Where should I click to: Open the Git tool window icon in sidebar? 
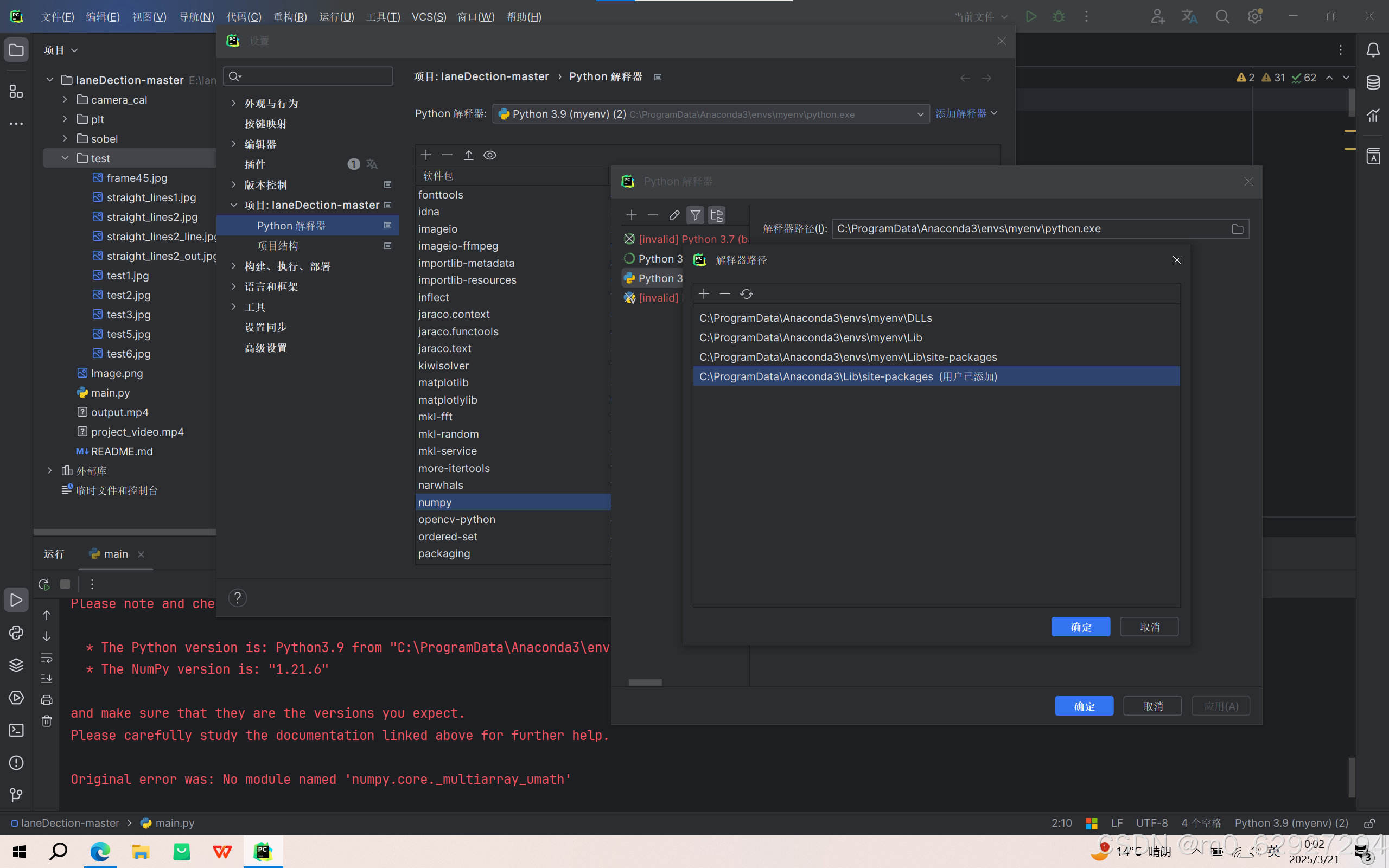(x=16, y=795)
